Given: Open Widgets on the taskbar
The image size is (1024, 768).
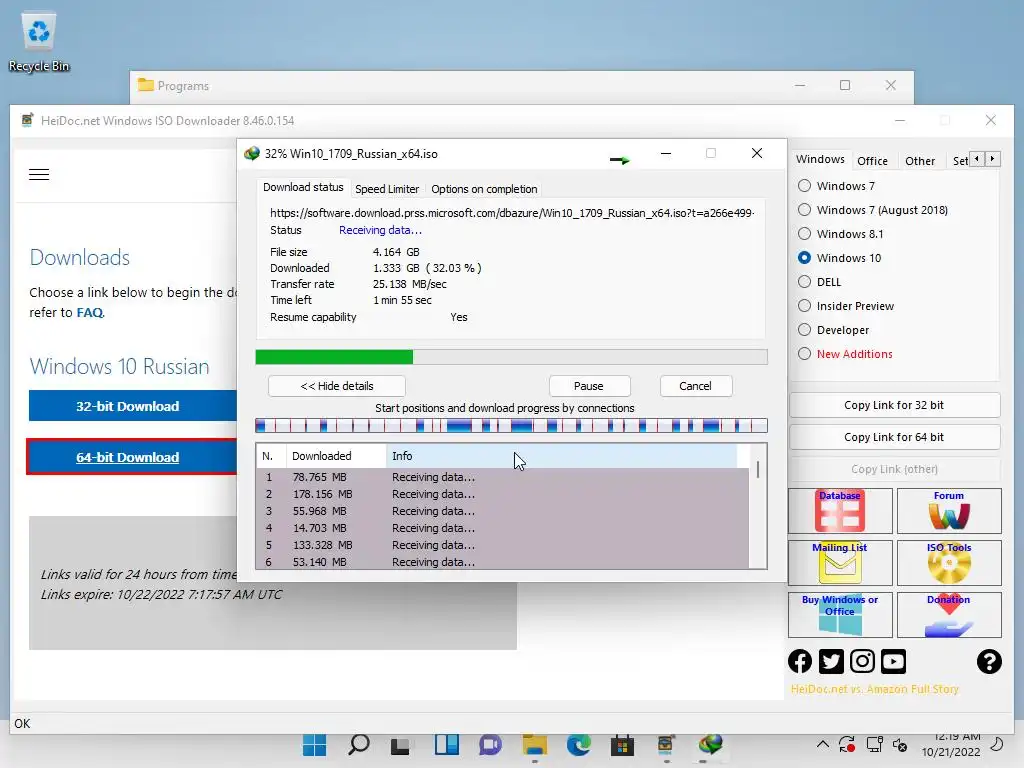Looking at the screenshot, I should pos(447,745).
